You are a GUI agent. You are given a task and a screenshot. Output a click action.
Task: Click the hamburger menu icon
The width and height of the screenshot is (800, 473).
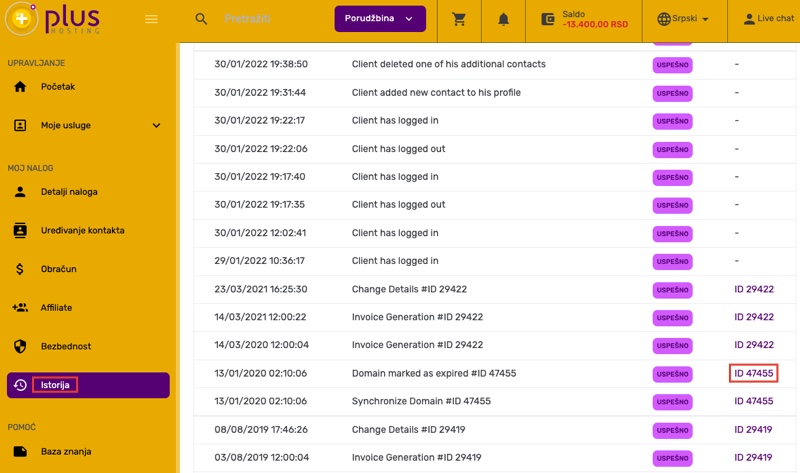click(151, 19)
